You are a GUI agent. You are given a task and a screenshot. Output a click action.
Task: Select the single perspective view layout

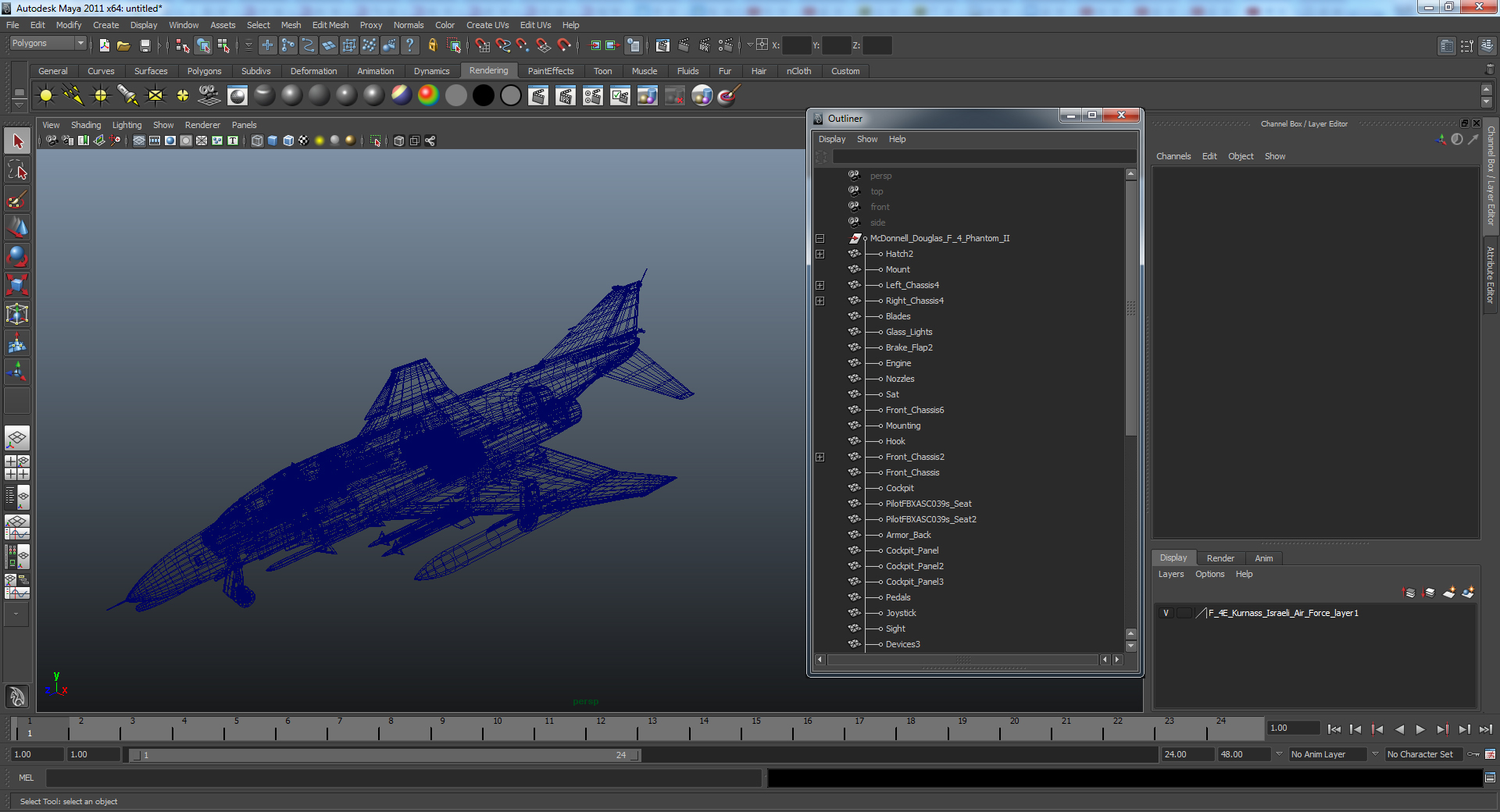point(17,437)
